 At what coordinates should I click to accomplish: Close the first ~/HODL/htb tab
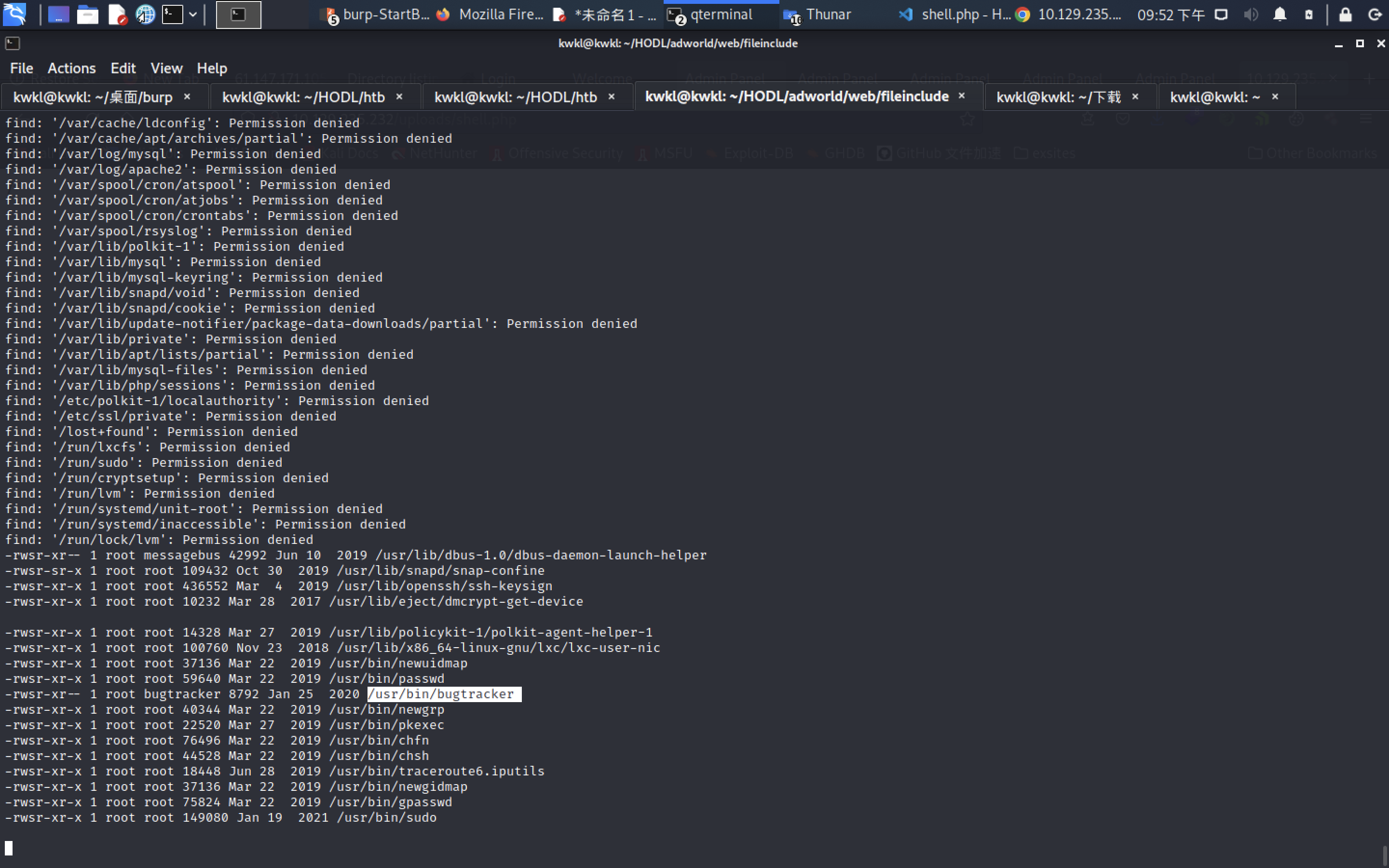(x=399, y=97)
